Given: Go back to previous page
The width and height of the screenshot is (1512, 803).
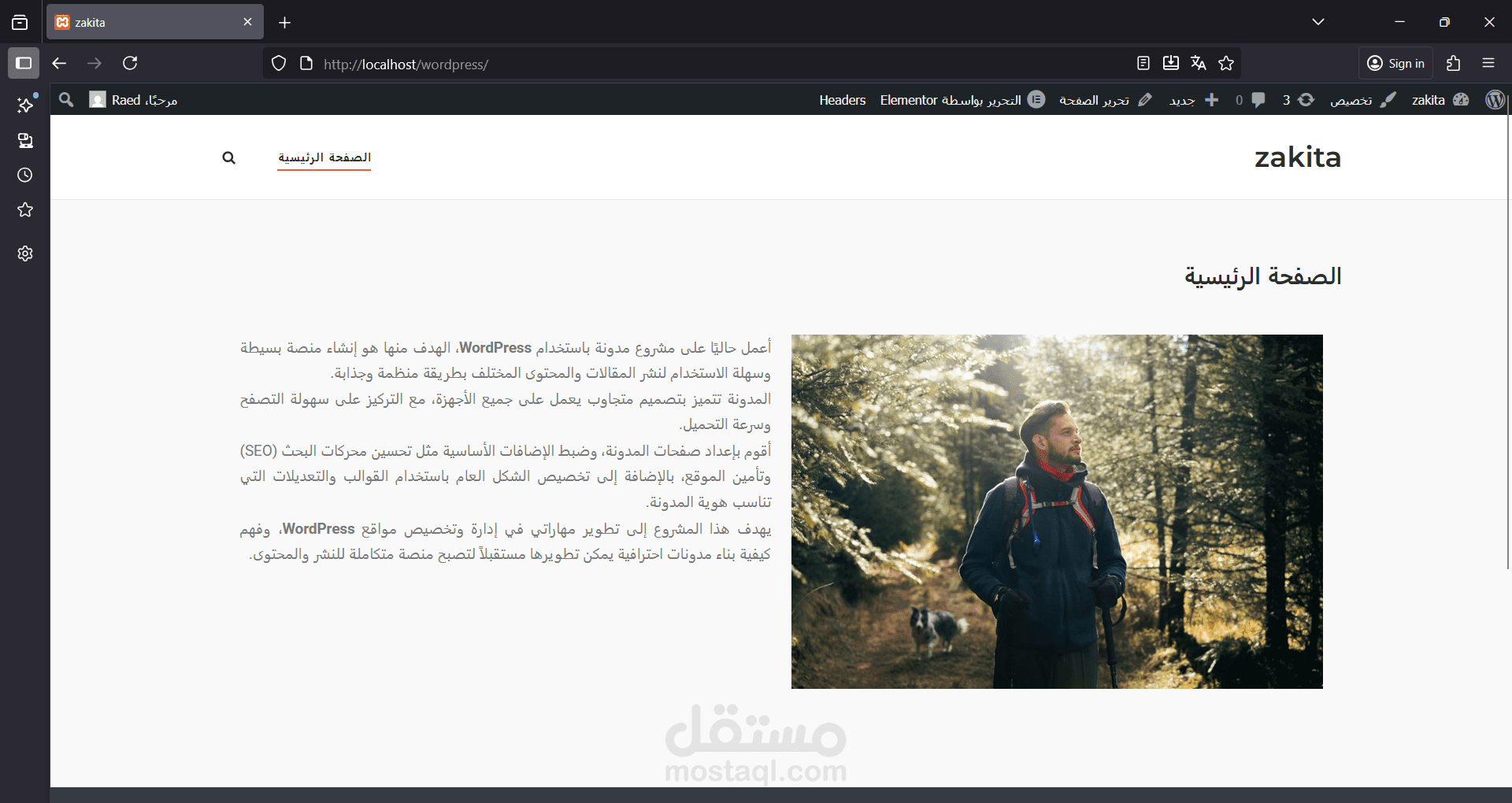Looking at the screenshot, I should 59,63.
